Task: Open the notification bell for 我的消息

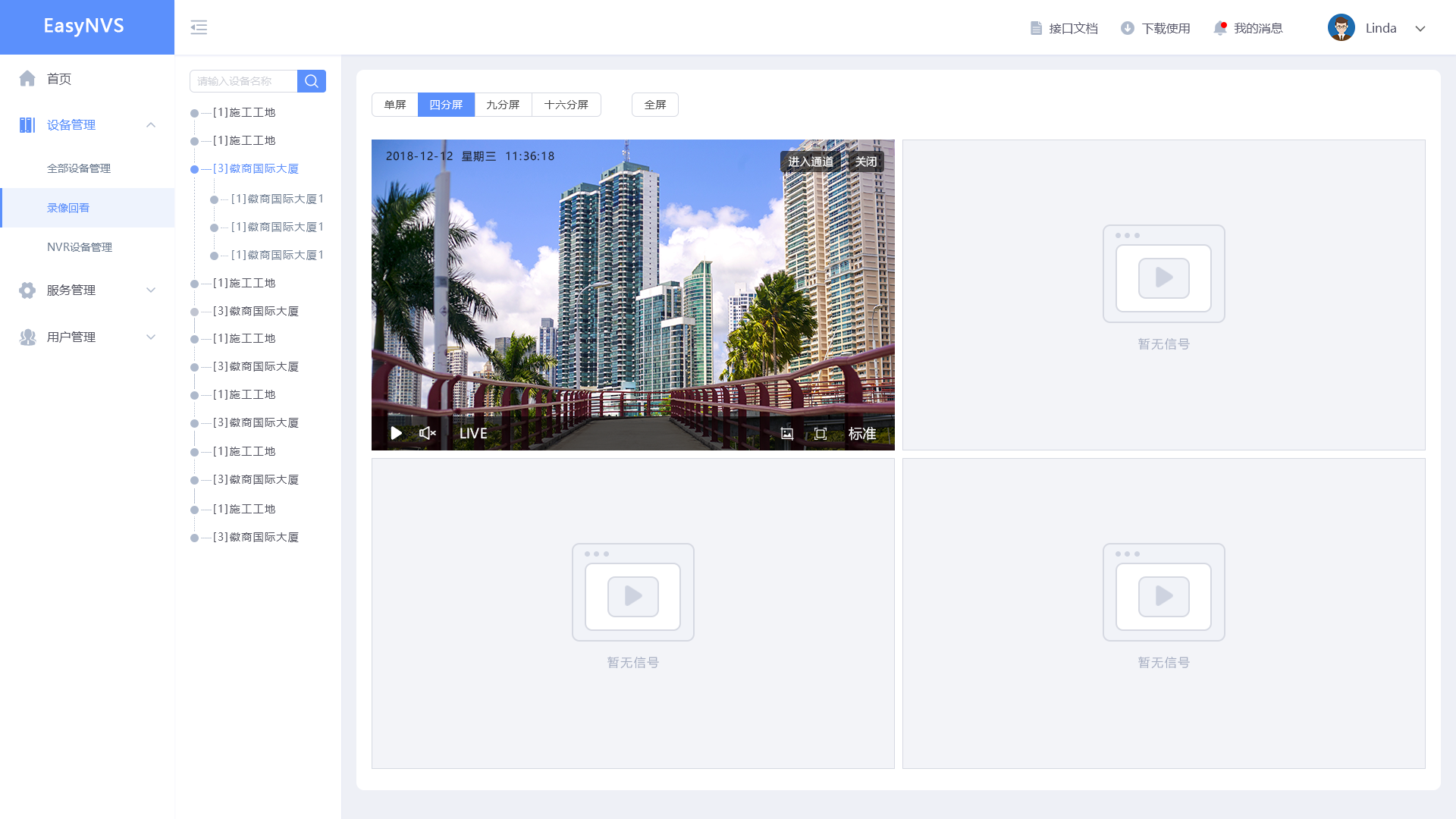Action: (1219, 28)
